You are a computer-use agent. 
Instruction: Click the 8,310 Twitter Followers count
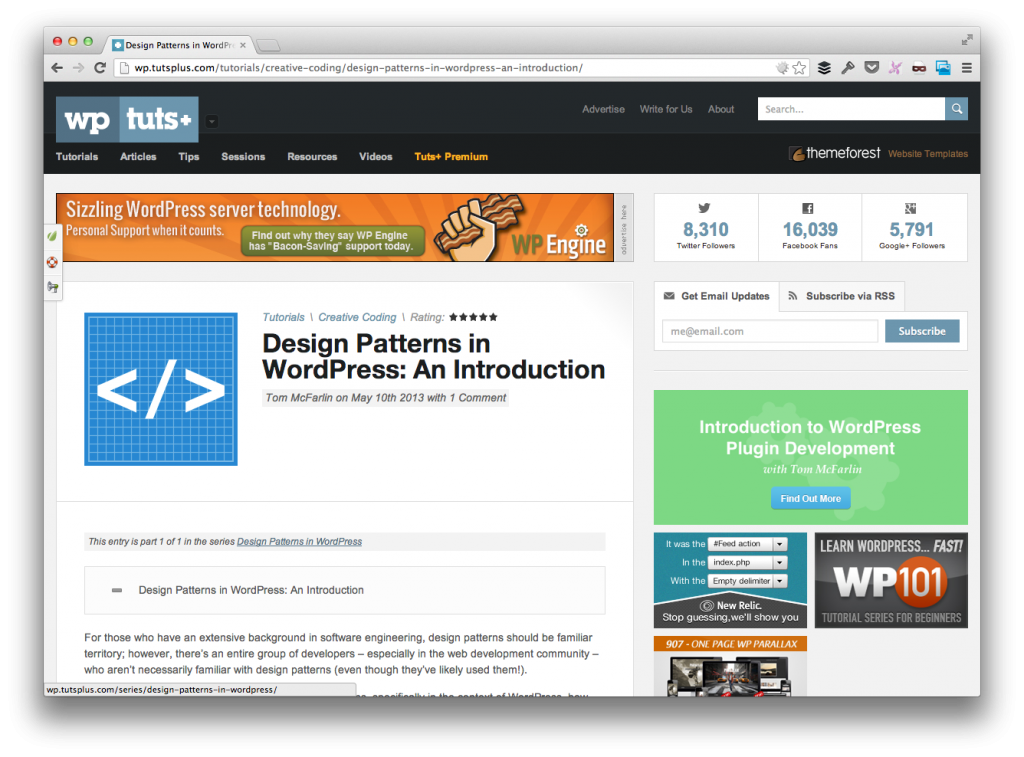(705, 229)
